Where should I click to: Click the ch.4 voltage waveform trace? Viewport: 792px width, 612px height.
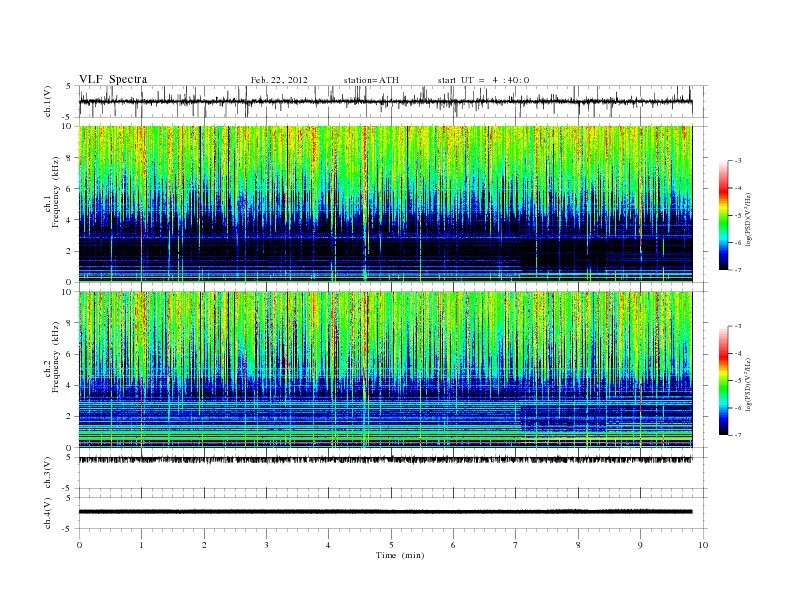pyautogui.click(x=385, y=512)
